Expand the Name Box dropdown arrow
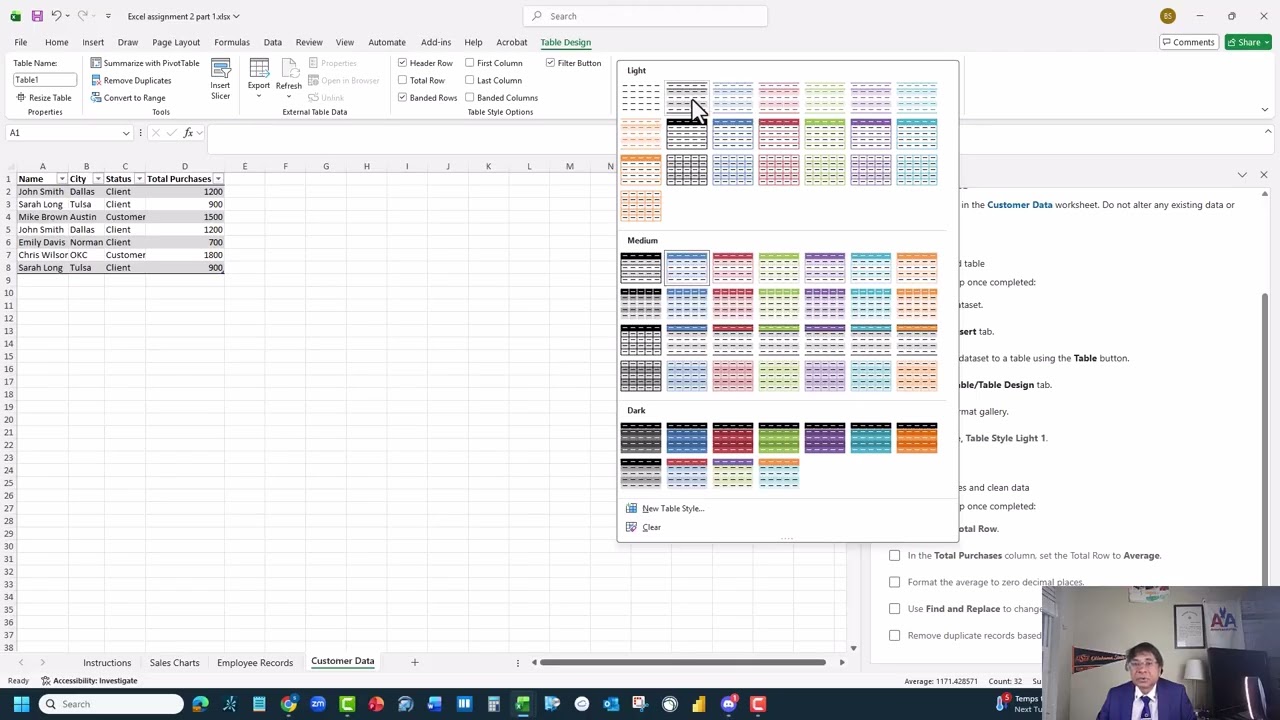This screenshot has width=1280, height=720. click(126, 133)
